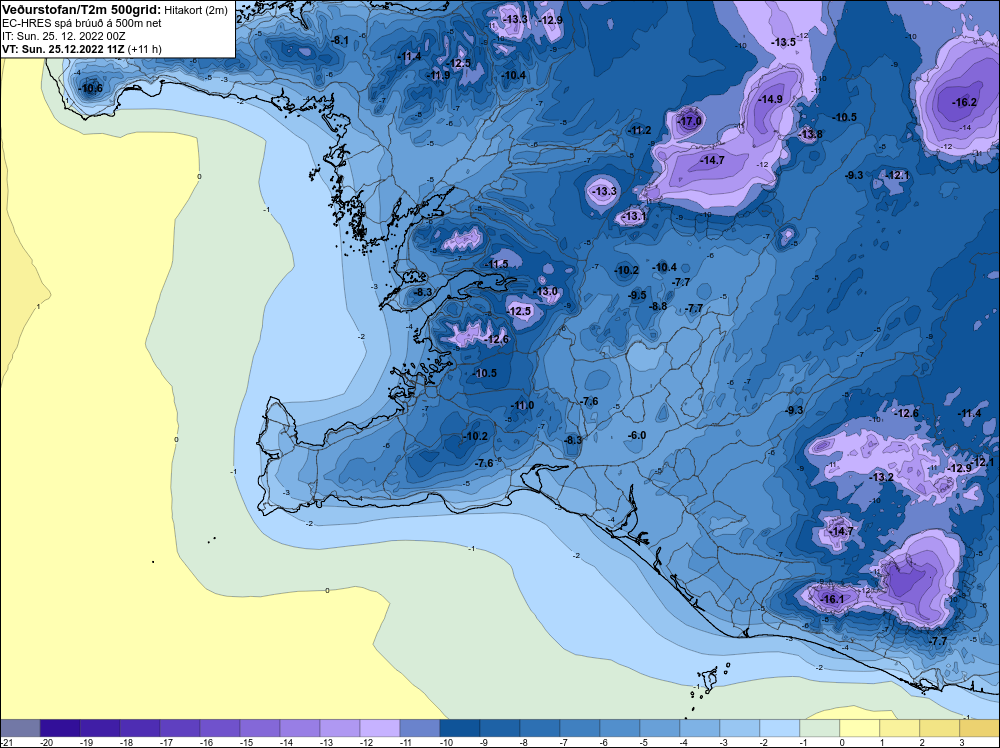Select legend swatch between -14 and -13
Screen dimensions: 1000x748
300,728
